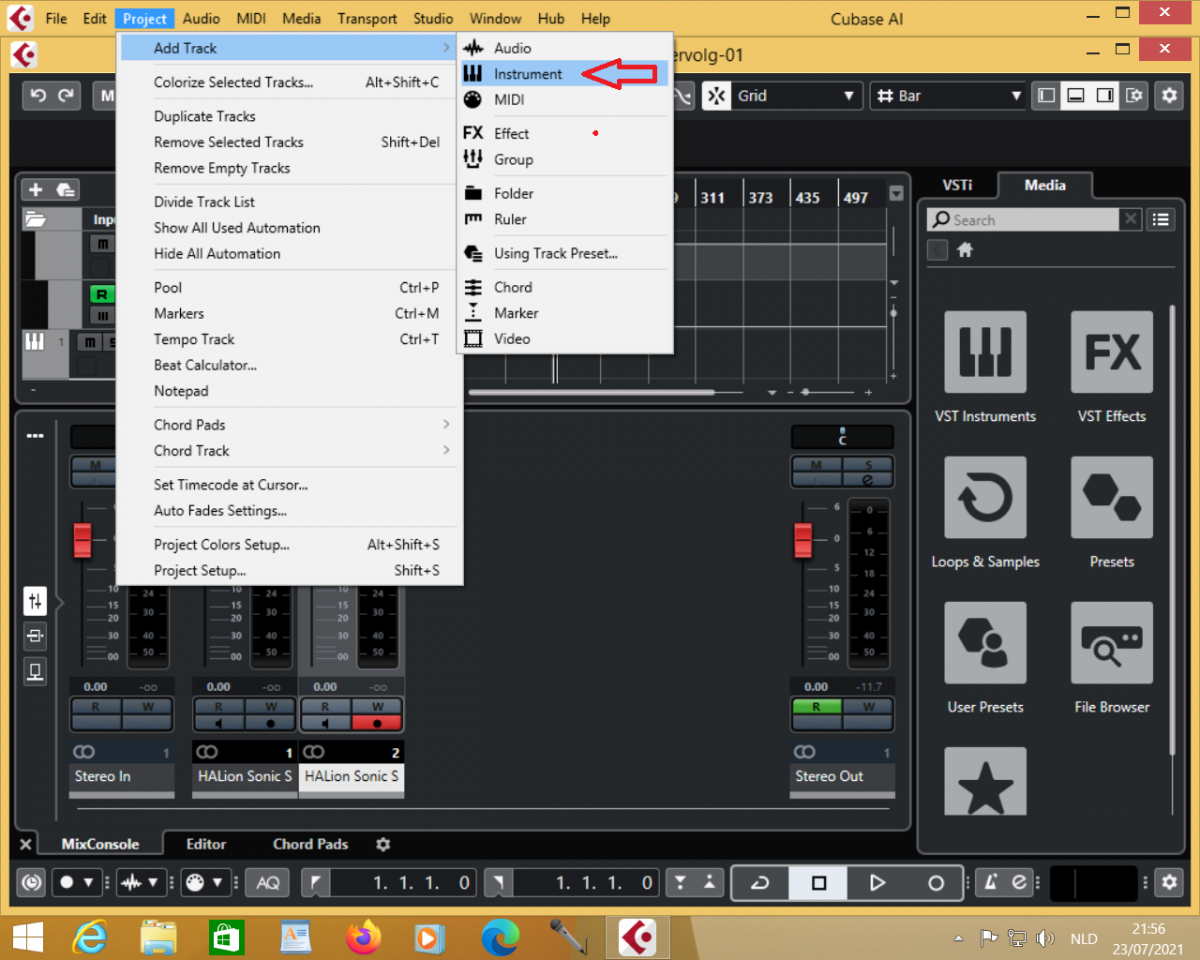Toggle the right zone visibility button
The width and height of the screenshot is (1200, 960).
point(1105,96)
